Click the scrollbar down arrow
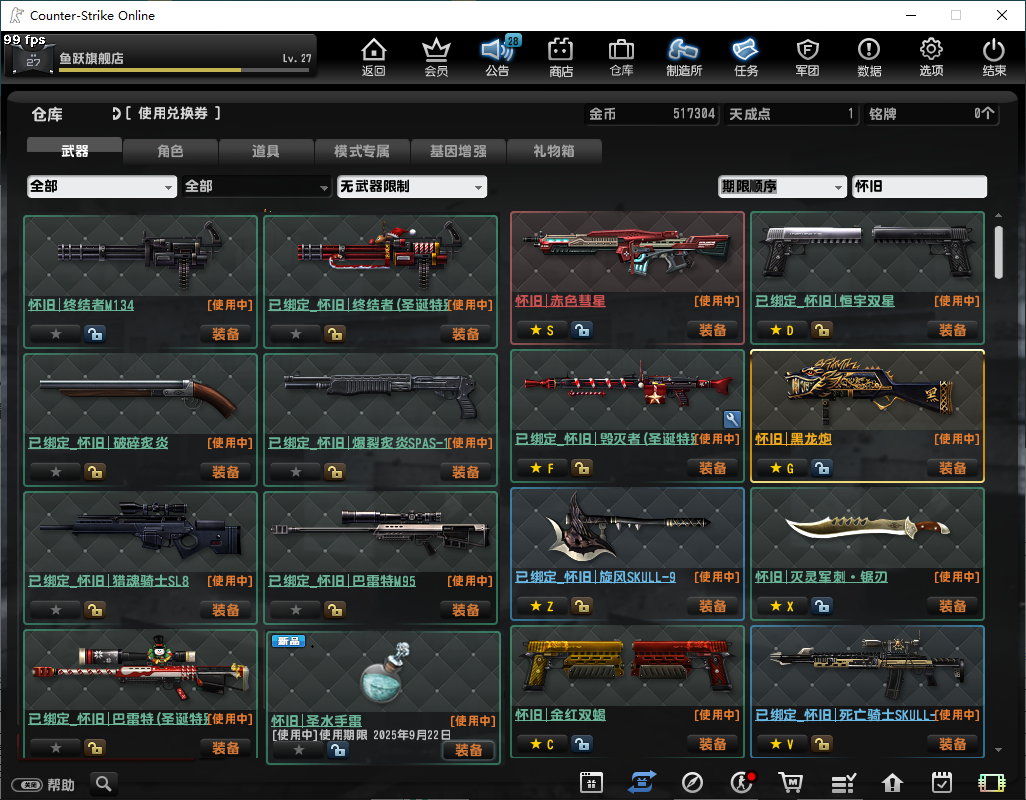This screenshot has width=1026, height=800. [x=999, y=750]
